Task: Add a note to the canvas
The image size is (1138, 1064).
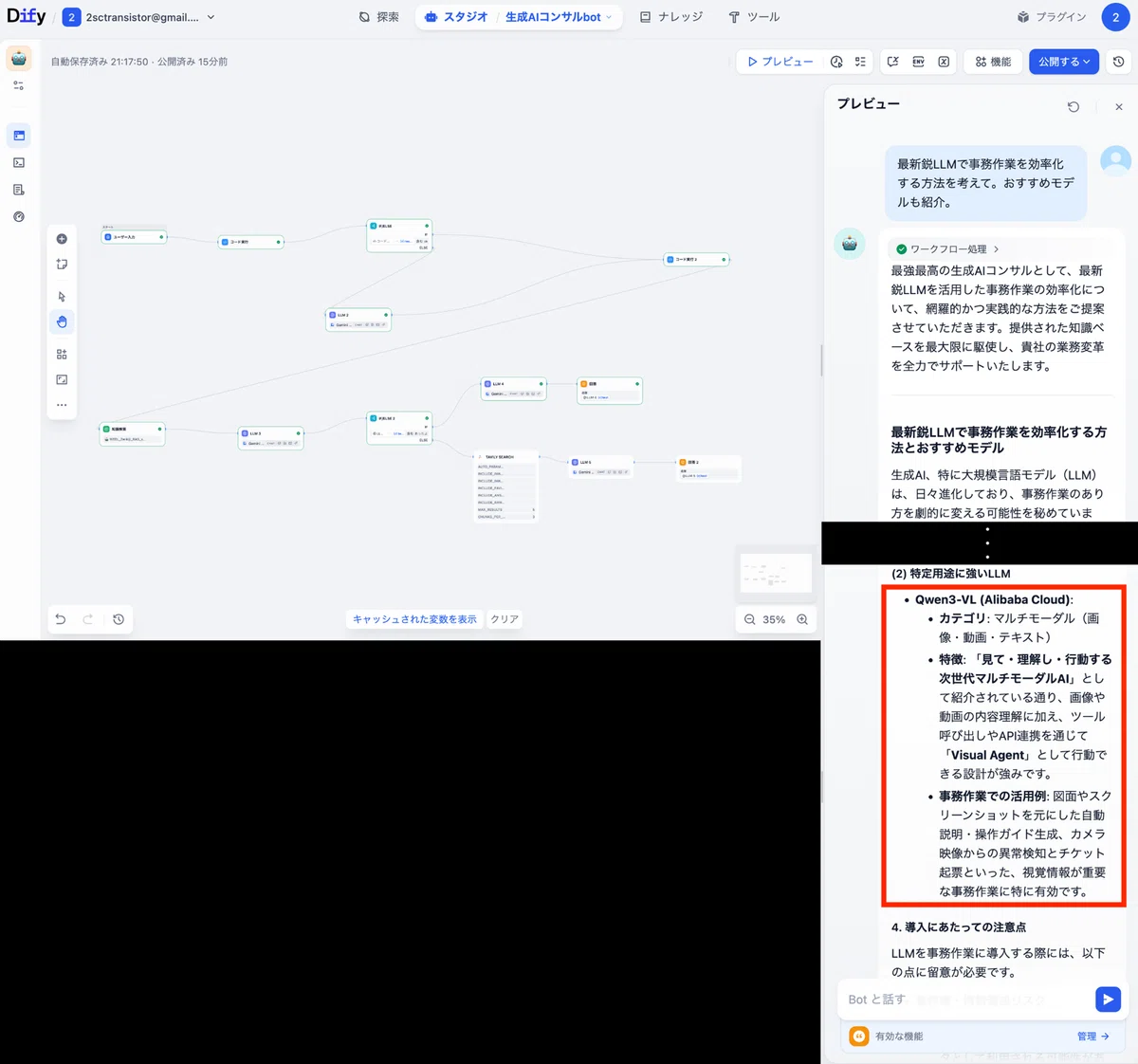Action: [62, 265]
